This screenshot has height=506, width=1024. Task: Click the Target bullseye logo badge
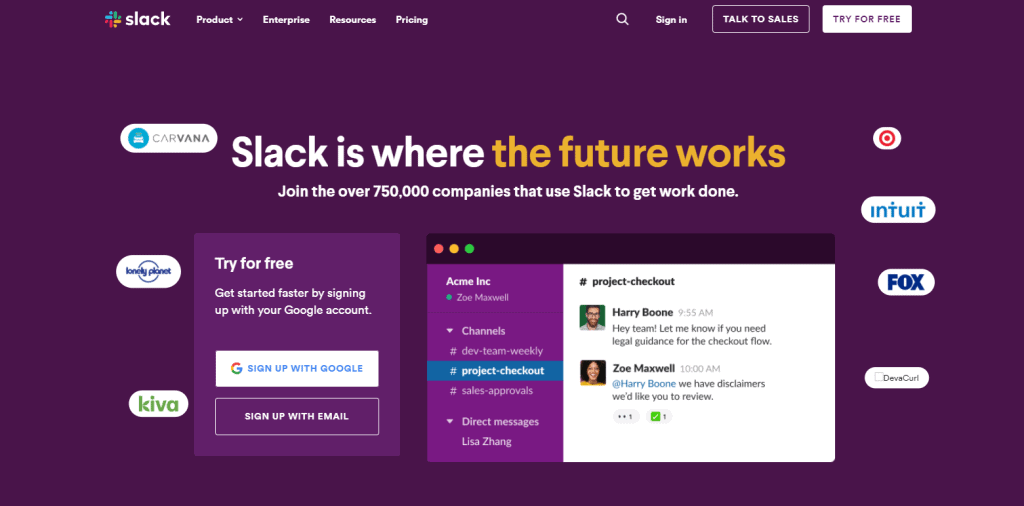887,138
